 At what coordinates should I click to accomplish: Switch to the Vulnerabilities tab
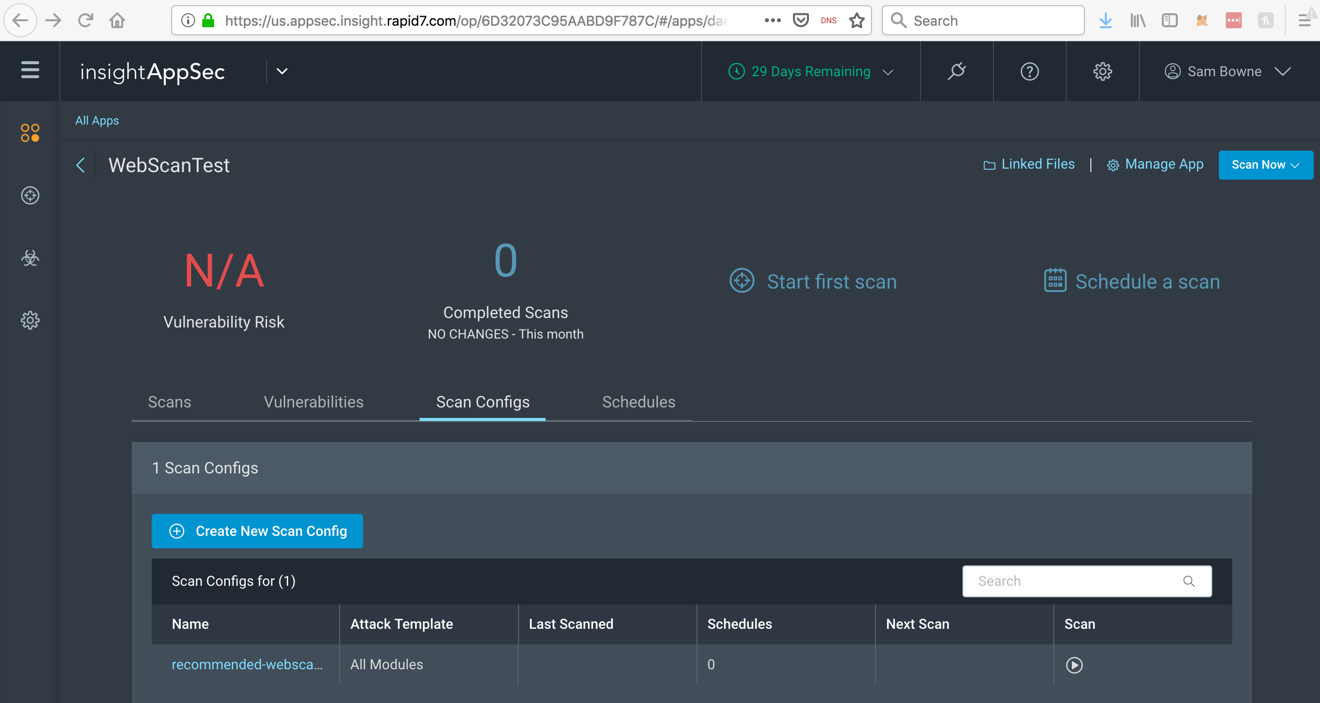pos(314,402)
